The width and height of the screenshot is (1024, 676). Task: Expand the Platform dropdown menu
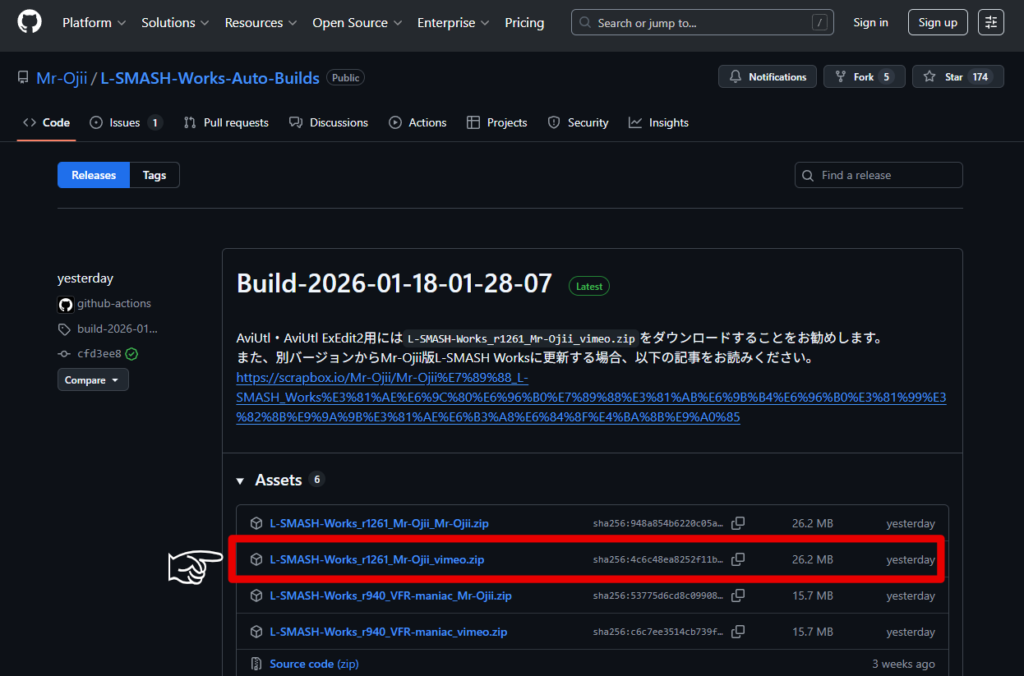click(94, 22)
